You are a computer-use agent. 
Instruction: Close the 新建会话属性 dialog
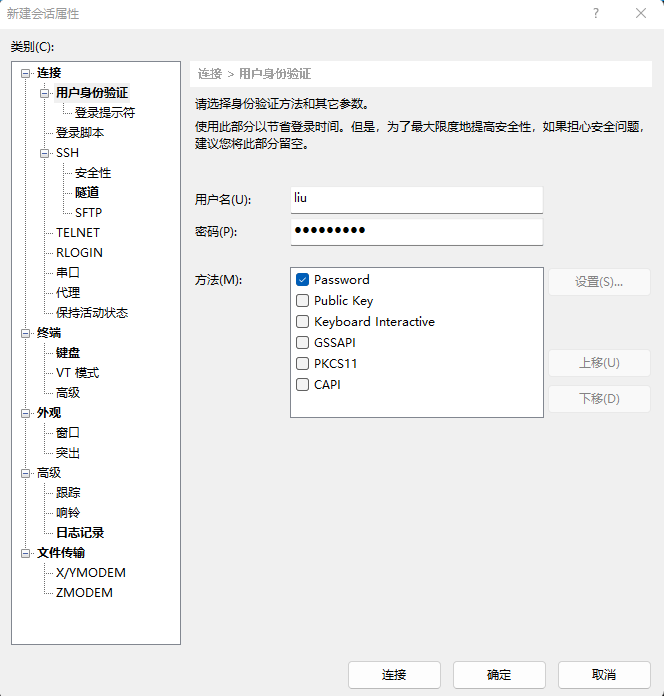tap(640, 13)
